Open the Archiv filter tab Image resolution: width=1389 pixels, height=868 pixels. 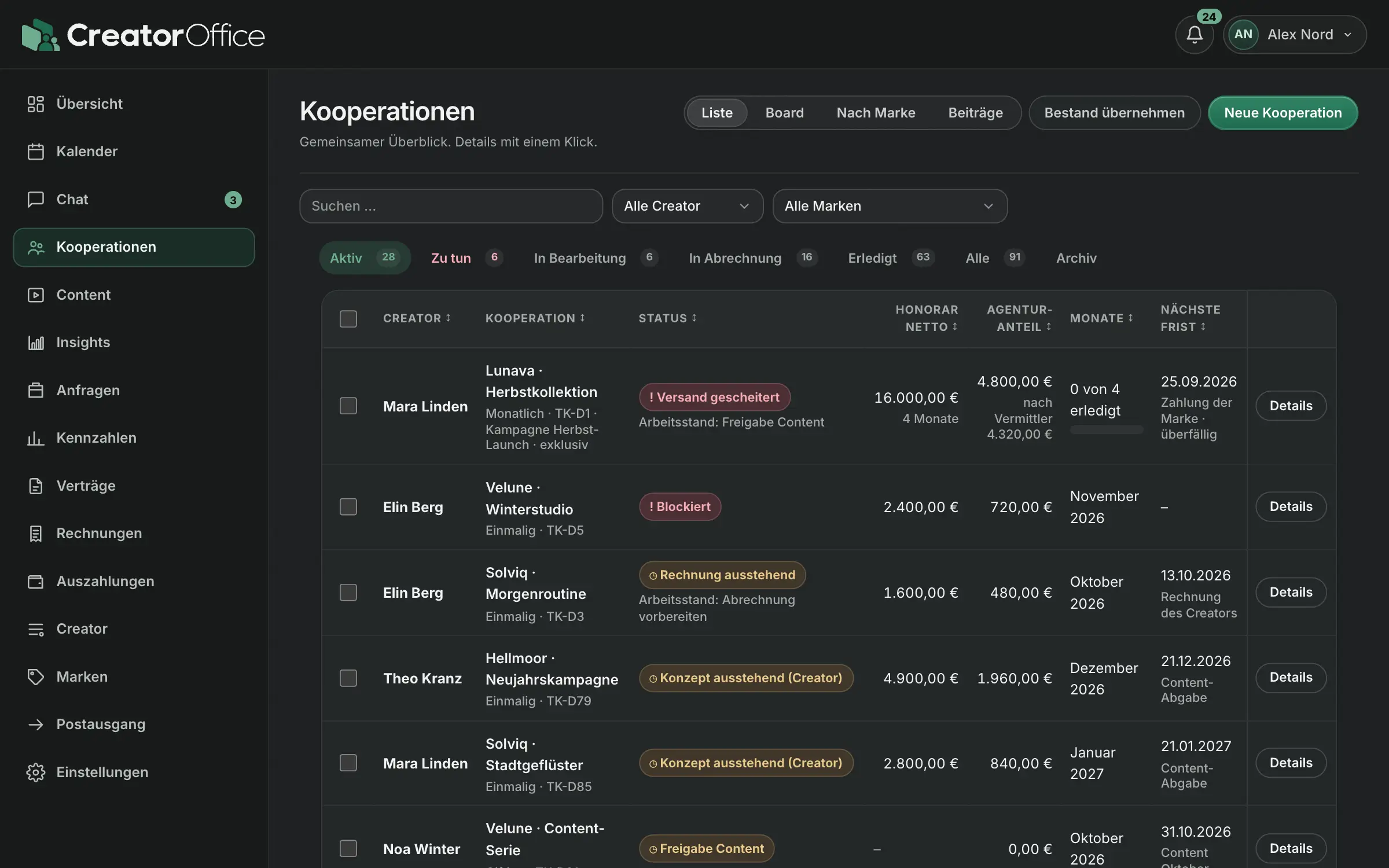pyautogui.click(x=1076, y=258)
